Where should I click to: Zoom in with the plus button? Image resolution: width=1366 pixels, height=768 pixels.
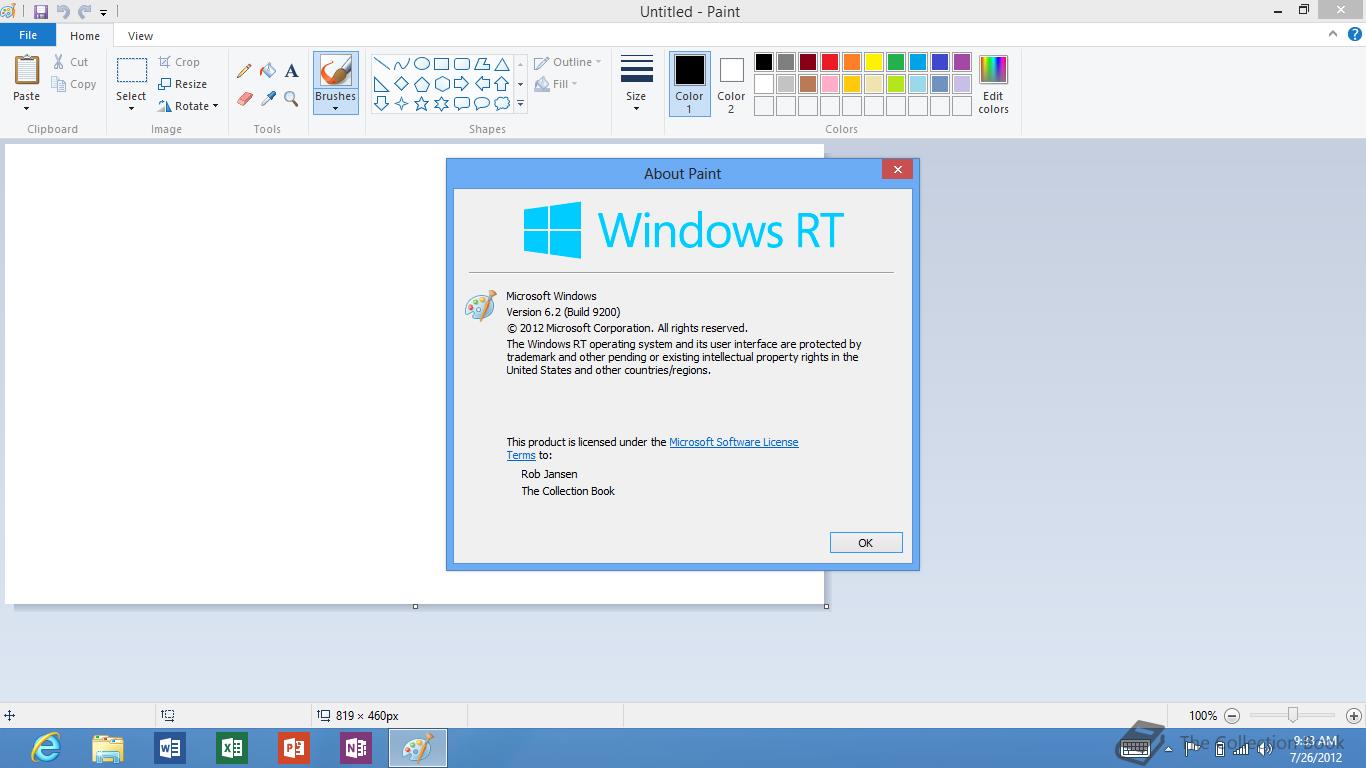(1354, 716)
